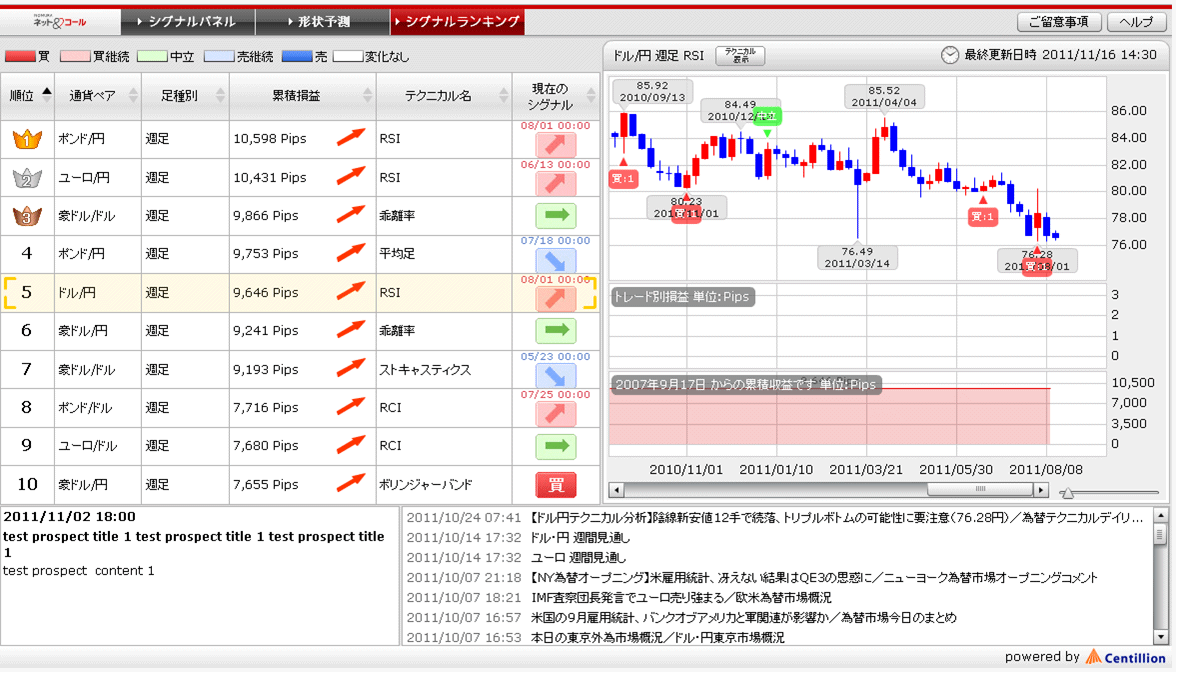Click the chart scrollbar left arrow
The width and height of the screenshot is (1185, 677).
(616, 490)
